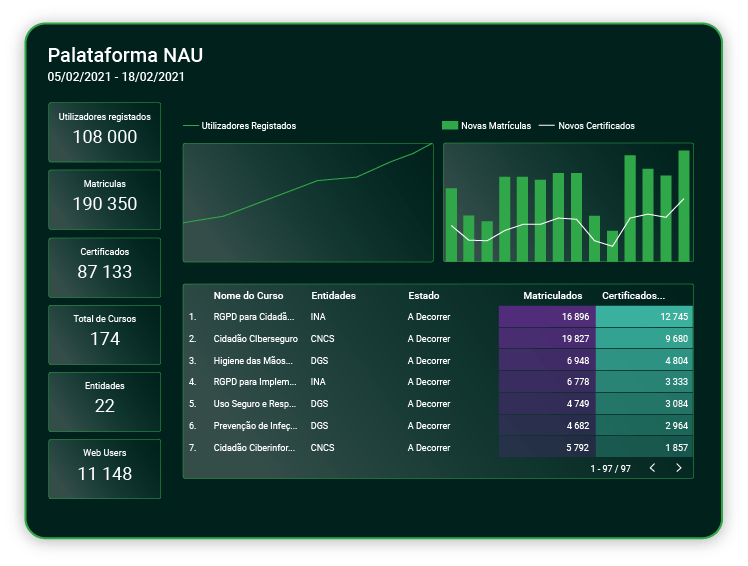The height and width of the screenshot is (566, 748).
Task: Select the 'RGPD para Cidadã...' course name
Action: click(254, 316)
